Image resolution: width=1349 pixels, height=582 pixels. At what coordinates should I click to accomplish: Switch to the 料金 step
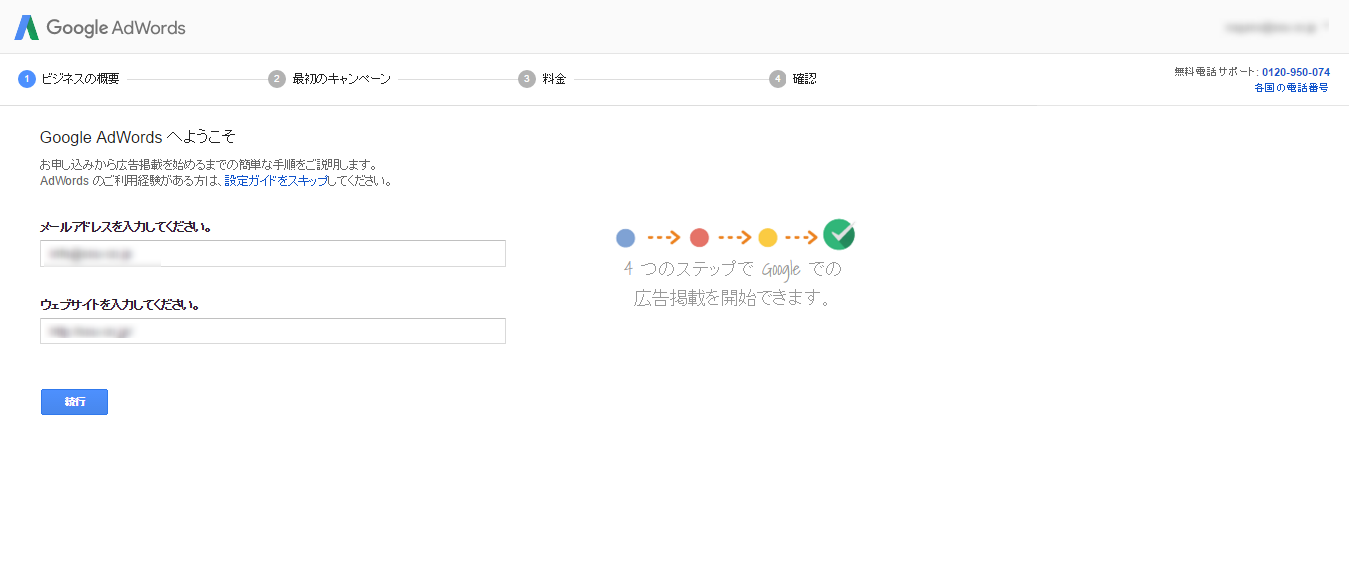coord(554,79)
